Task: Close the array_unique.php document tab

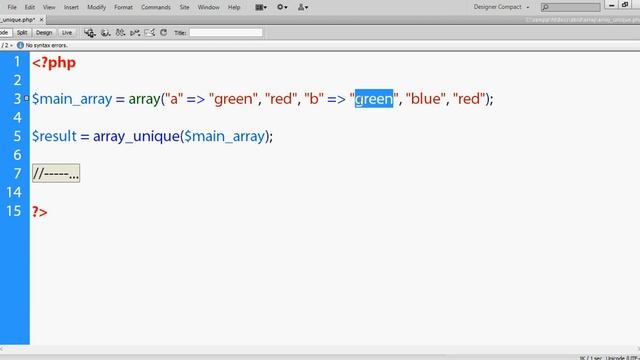Action: (x=41, y=20)
